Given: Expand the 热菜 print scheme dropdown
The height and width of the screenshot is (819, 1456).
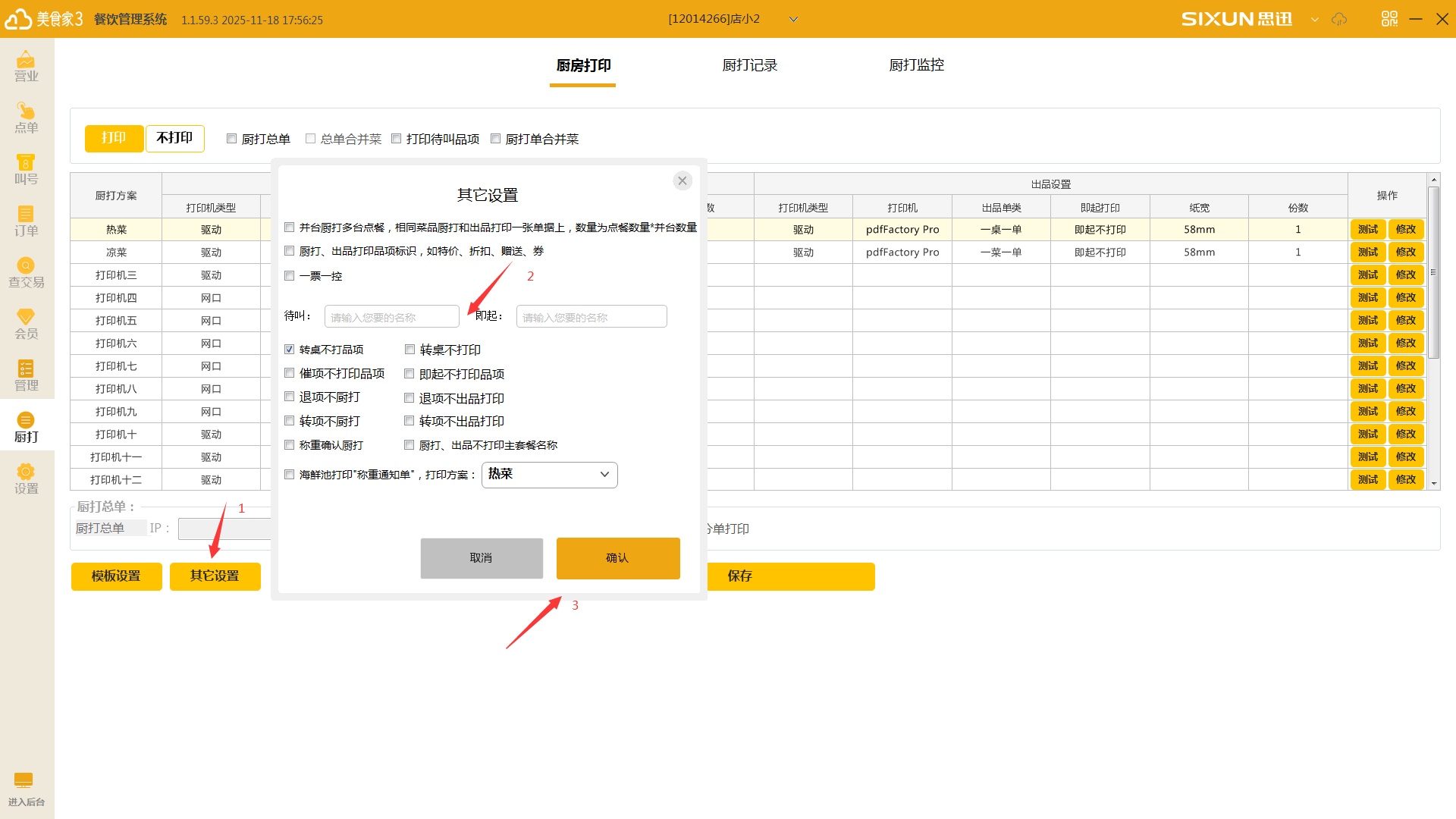Looking at the screenshot, I should point(549,475).
